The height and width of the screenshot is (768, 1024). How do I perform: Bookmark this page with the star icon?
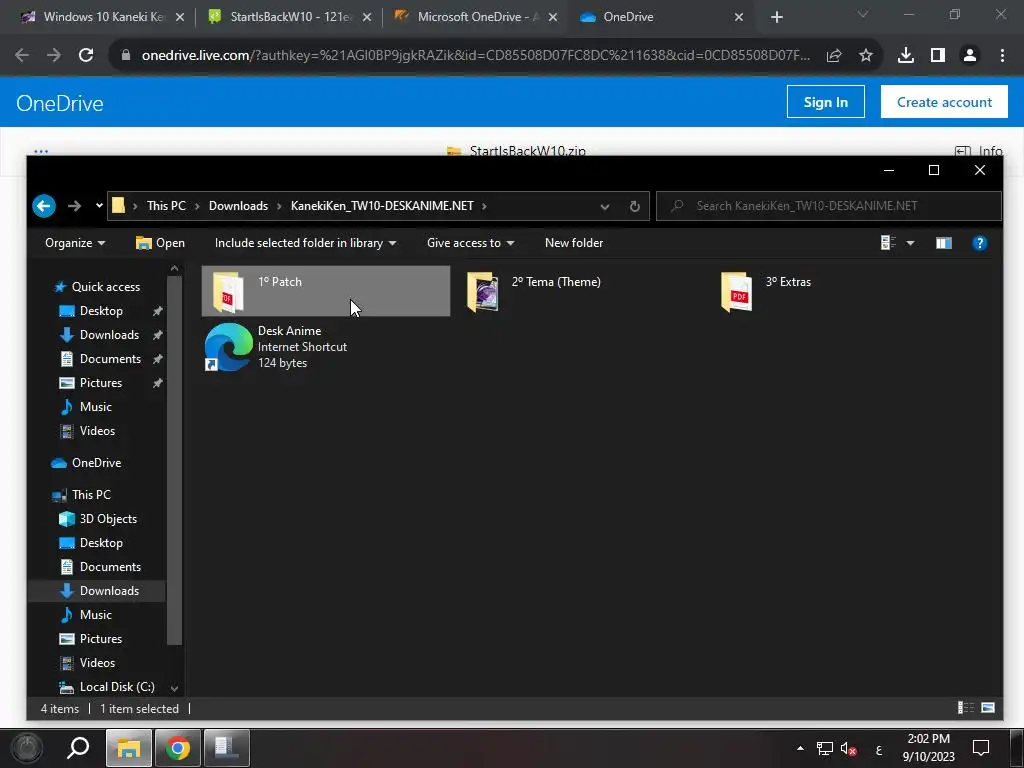coord(865,56)
